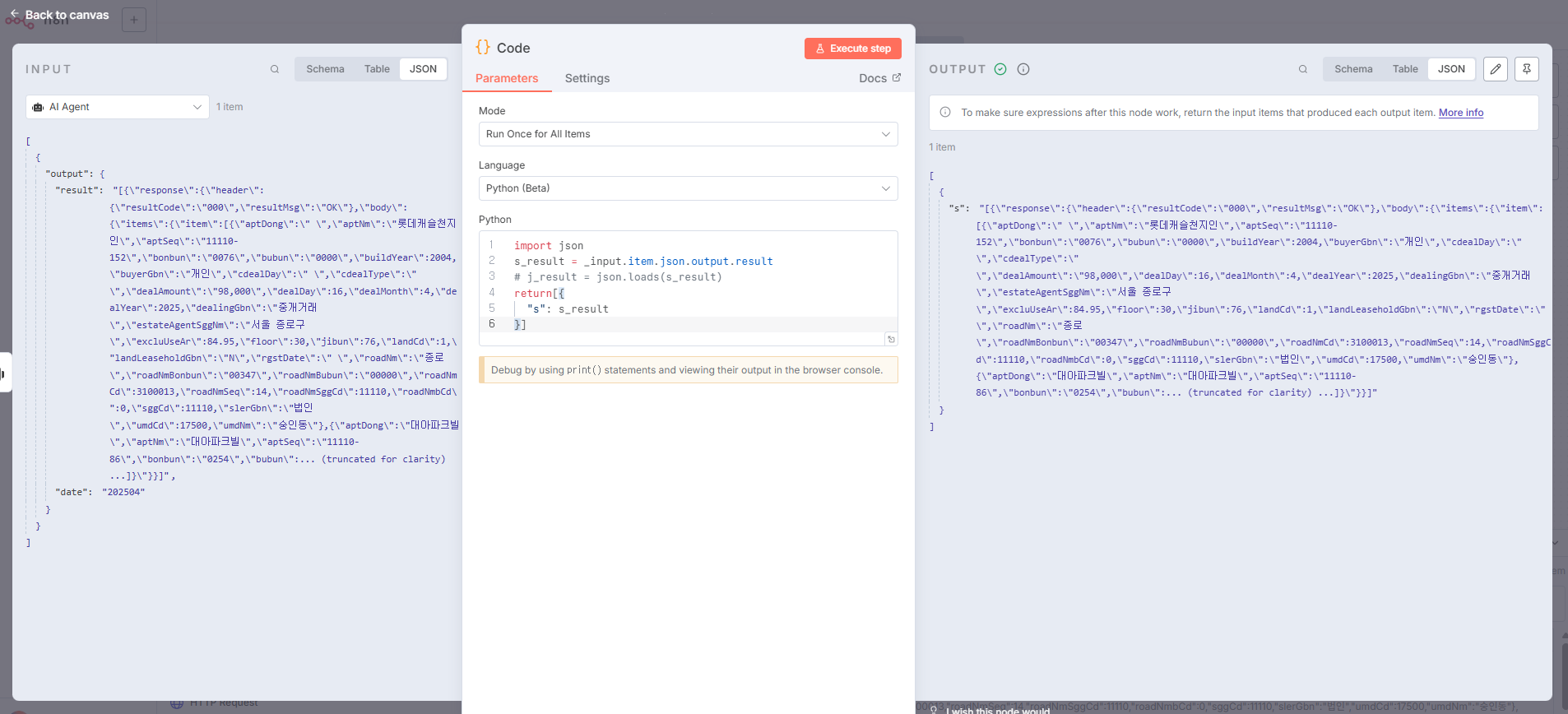Switch output view to Schema

(x=1353, y=69)
